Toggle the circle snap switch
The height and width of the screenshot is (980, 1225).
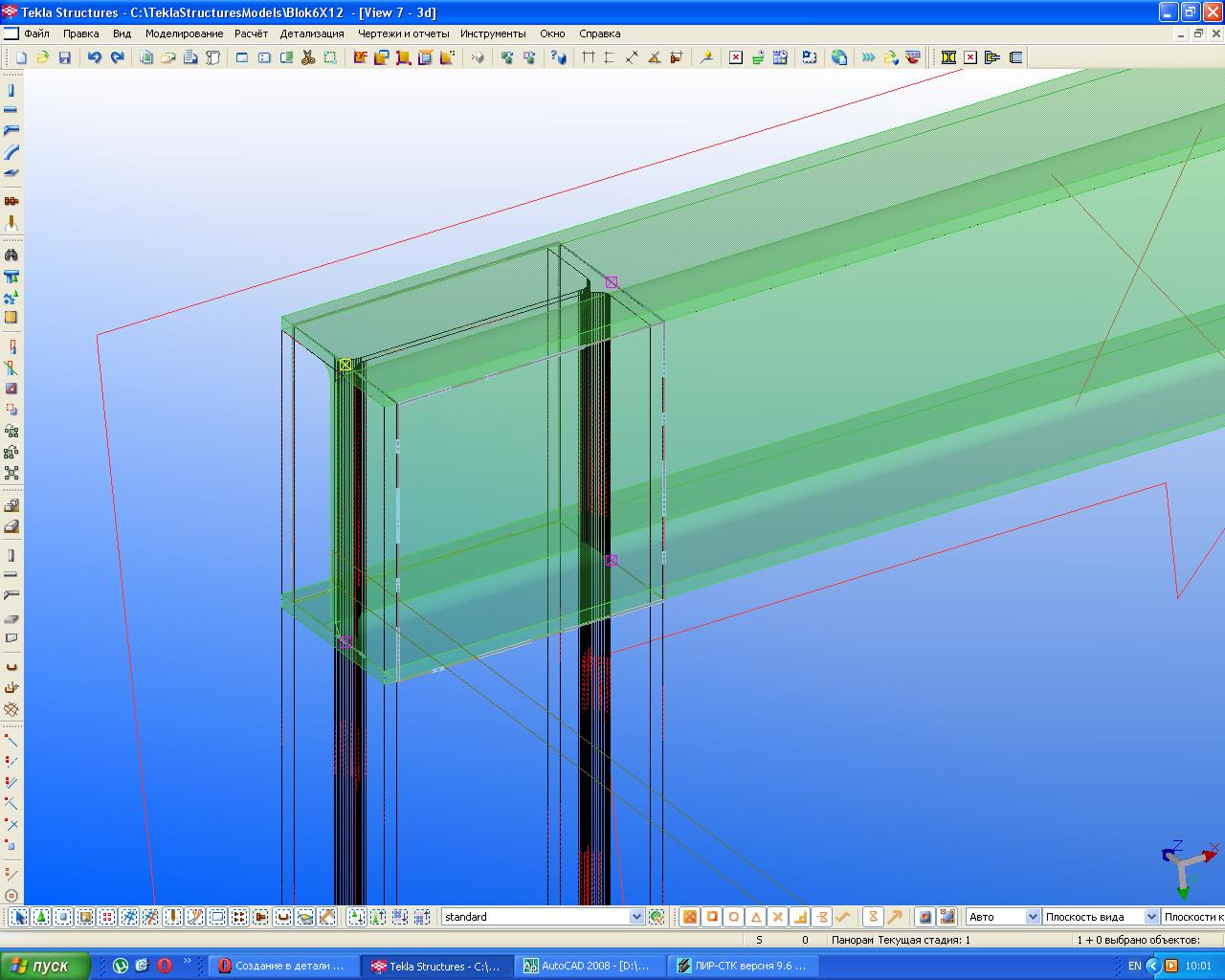tap(734, 917)
